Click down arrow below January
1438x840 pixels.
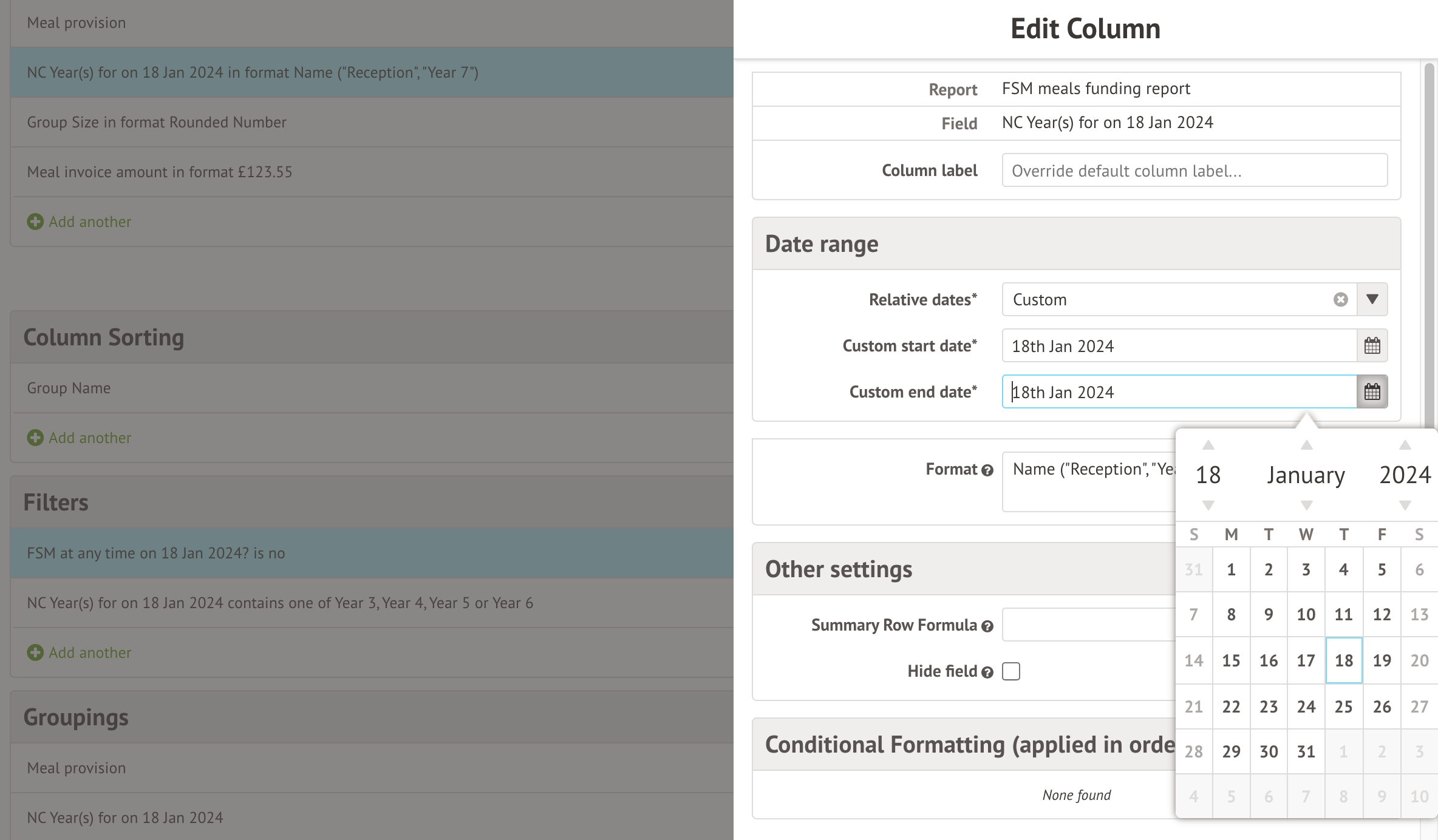[x=1306, y=504]
